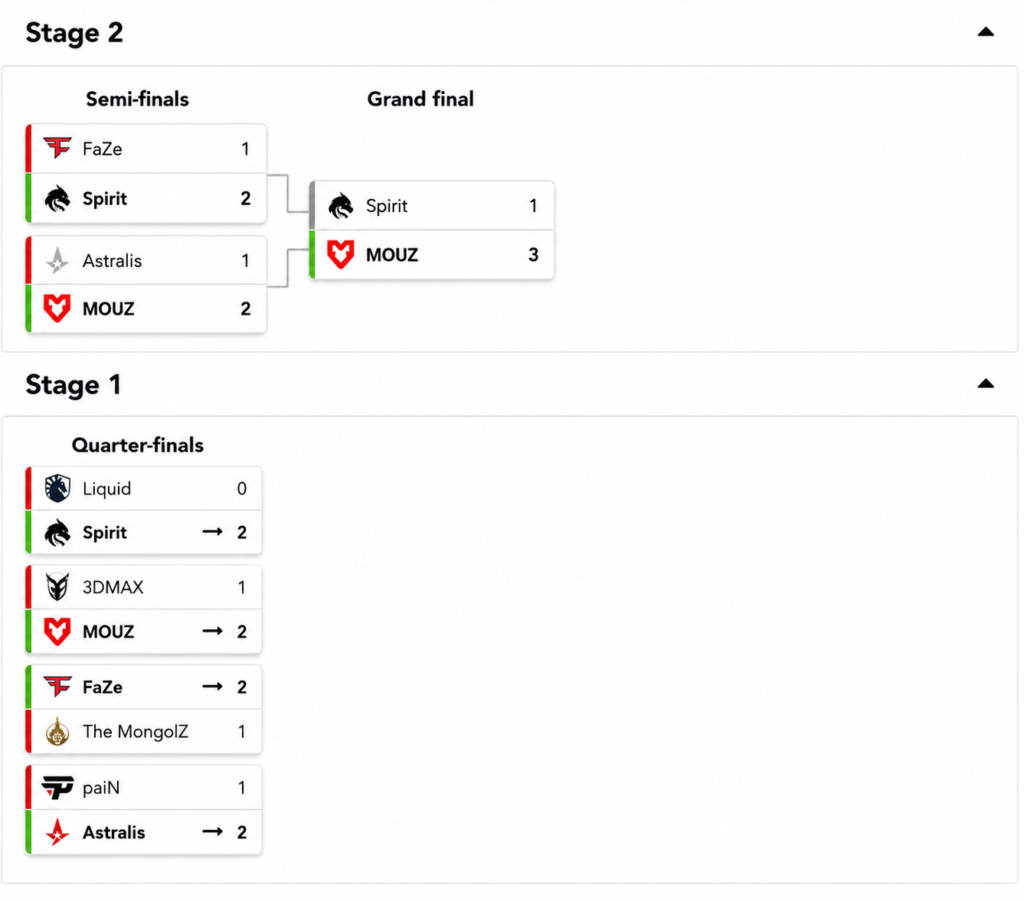Image resolution: width=1024 pixels, height=901 pixels.
Task: Click the Spirit dragon logo in semi-finals
Action: click(x=57, y=198)
